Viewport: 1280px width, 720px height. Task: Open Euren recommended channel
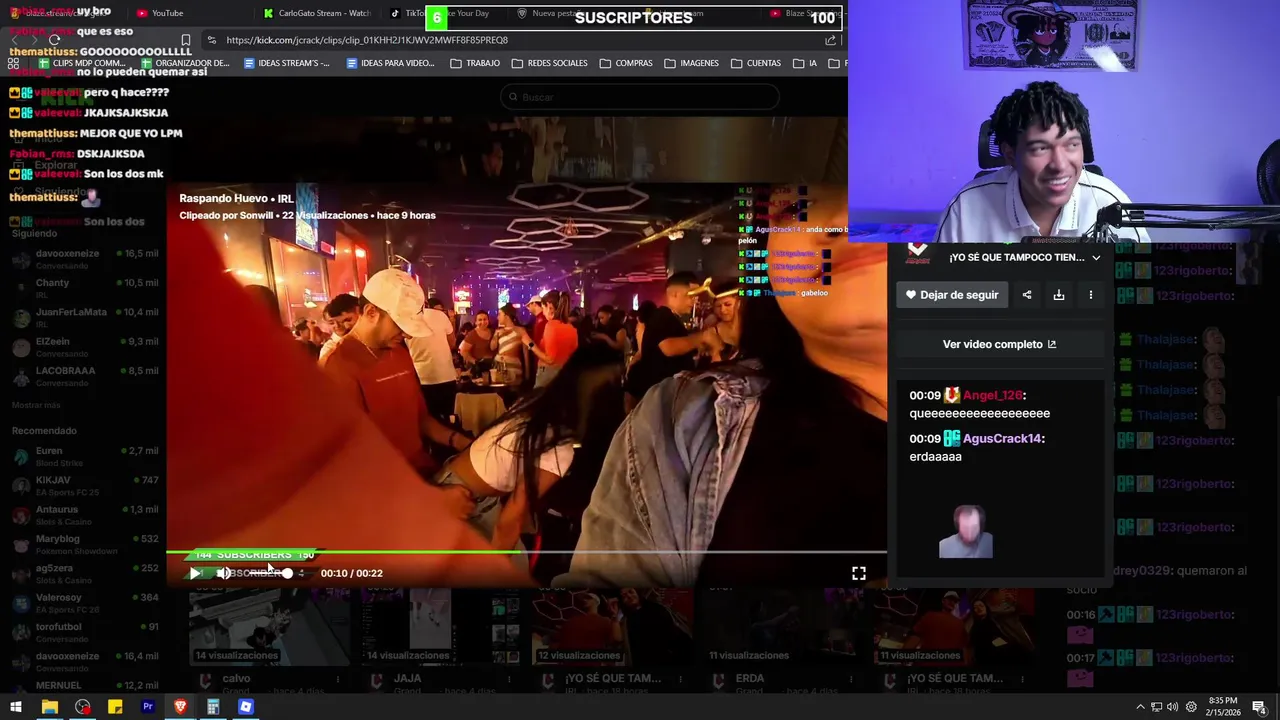click(85, 456)
